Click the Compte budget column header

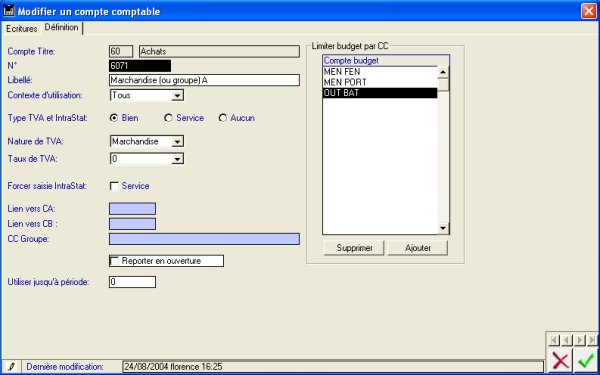pos(386,60)
